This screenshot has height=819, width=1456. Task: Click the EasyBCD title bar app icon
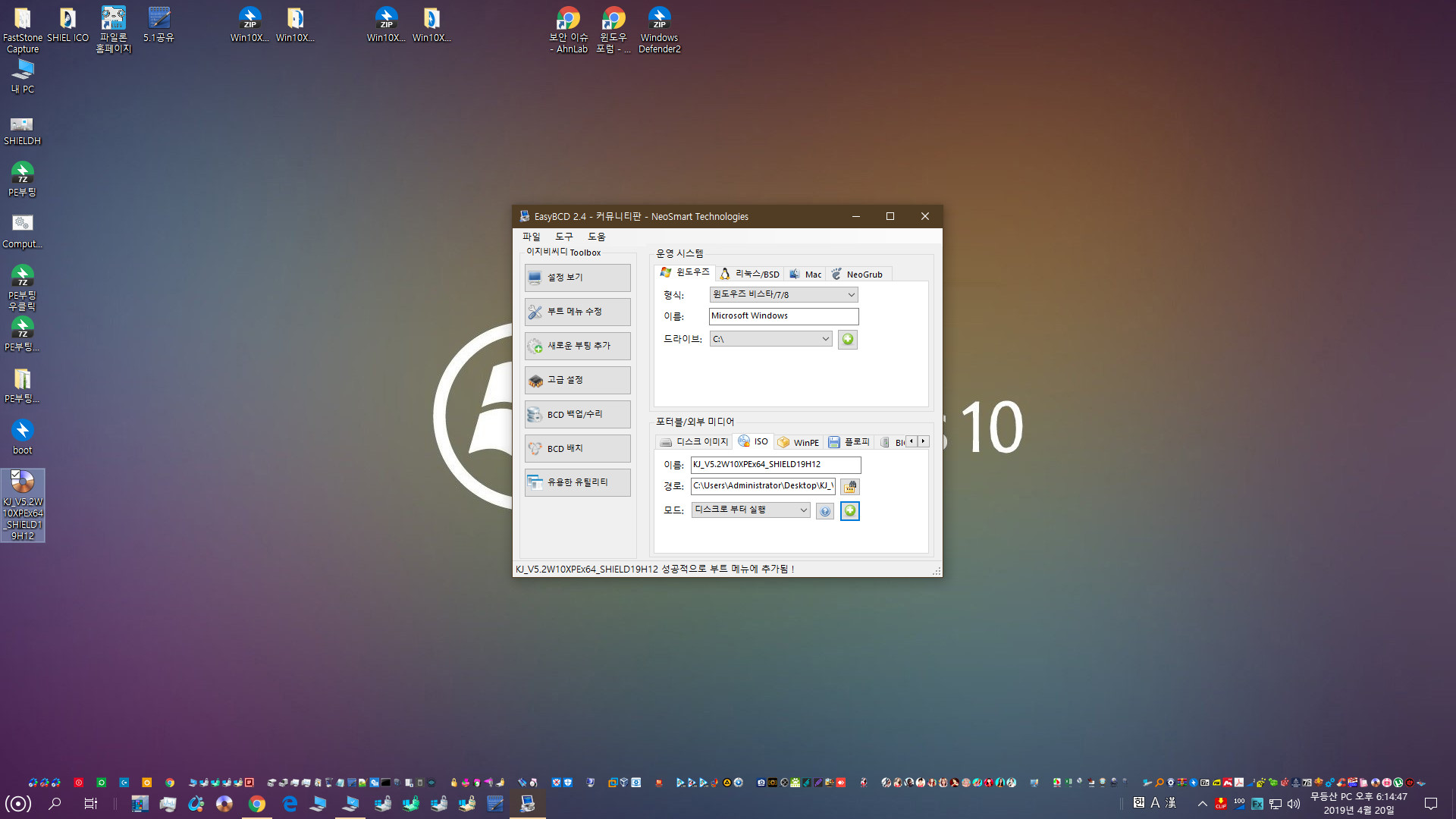524,216
